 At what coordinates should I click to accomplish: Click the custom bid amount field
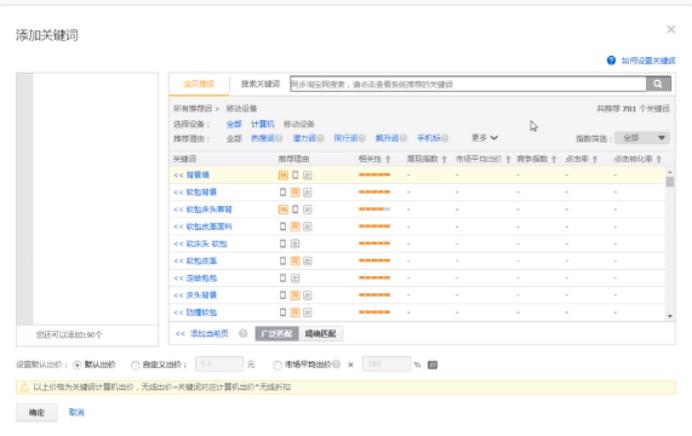219,364
